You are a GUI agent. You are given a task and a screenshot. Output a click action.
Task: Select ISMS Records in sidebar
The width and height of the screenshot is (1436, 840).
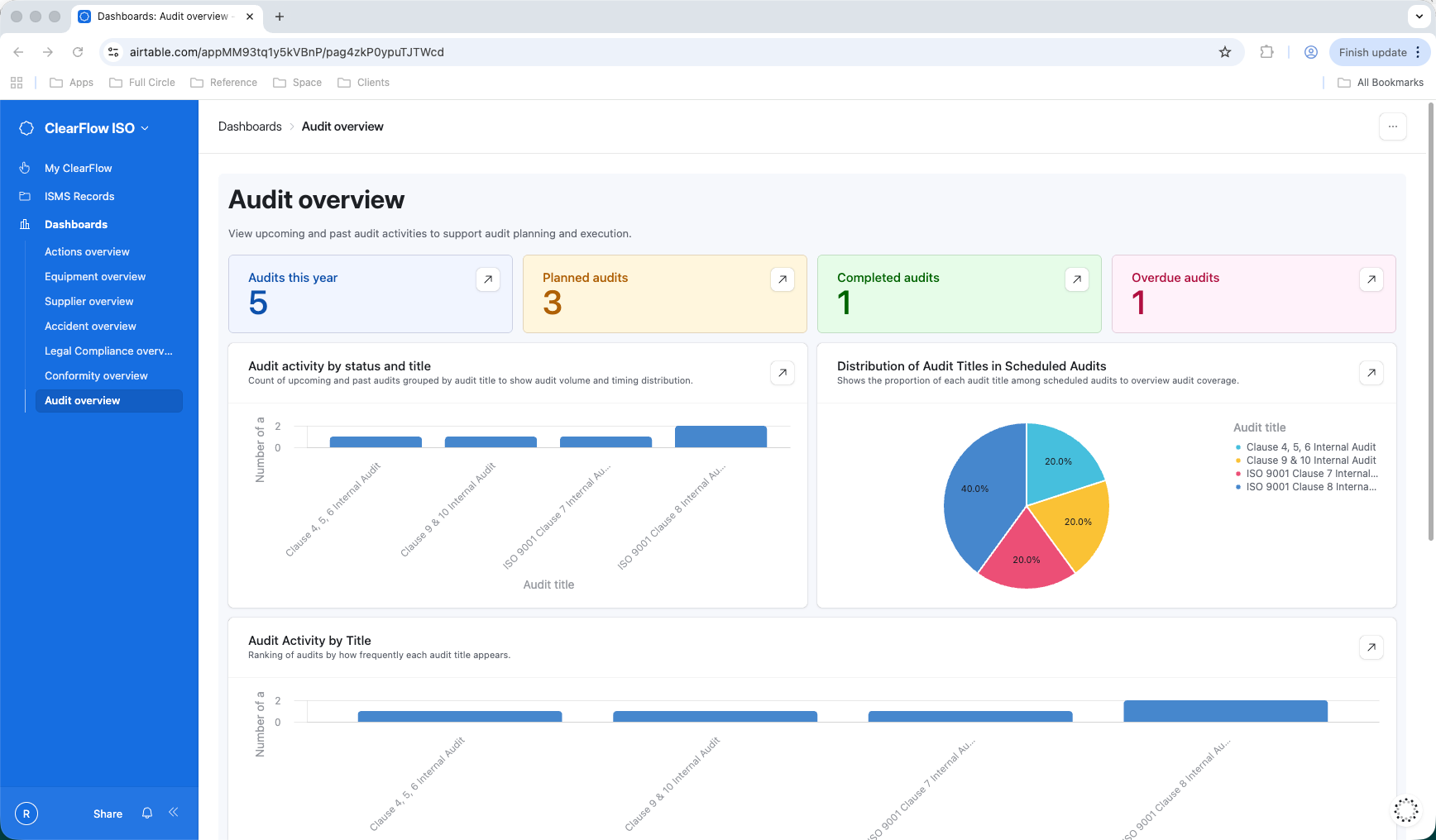click(79, 197)
